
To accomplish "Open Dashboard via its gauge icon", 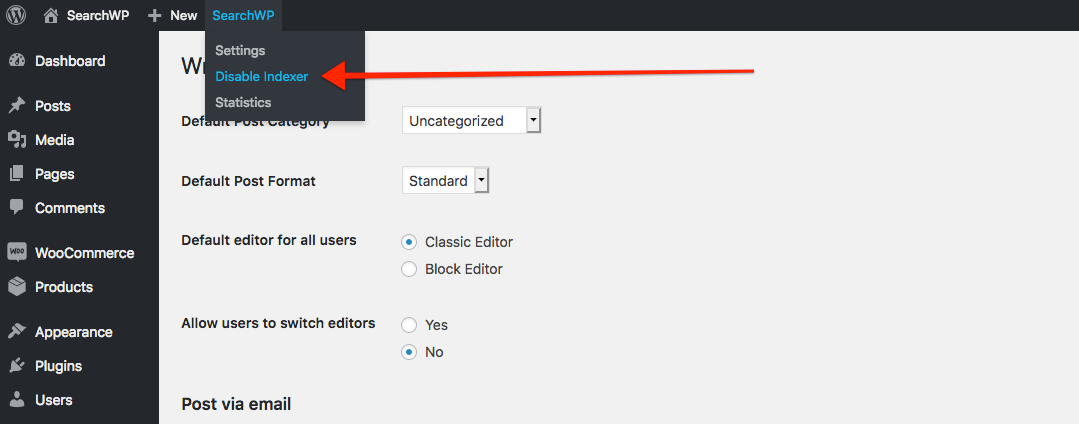I will point(17,61).
